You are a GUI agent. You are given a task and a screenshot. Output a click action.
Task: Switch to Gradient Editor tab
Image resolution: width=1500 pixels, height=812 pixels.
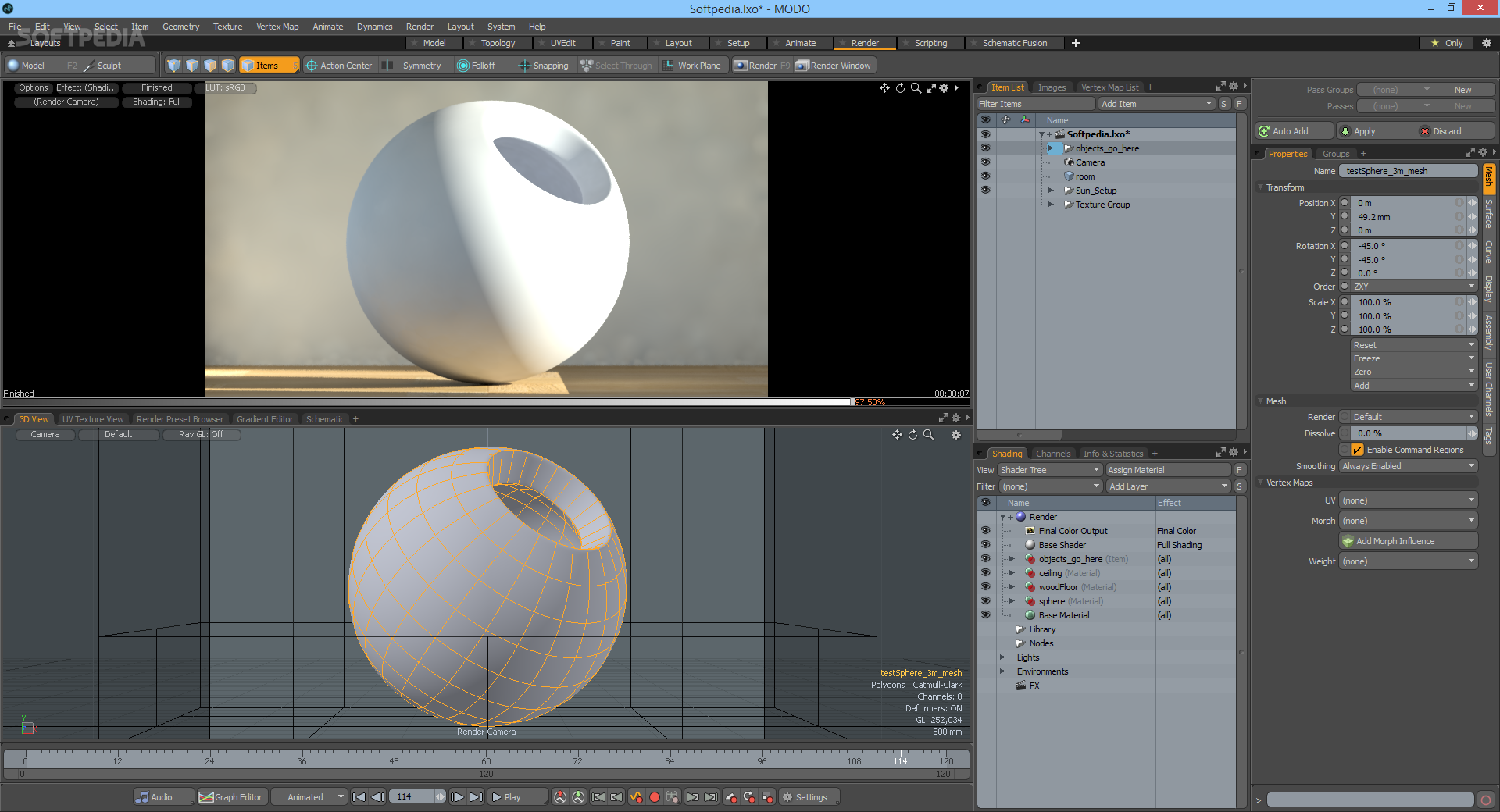265,419
